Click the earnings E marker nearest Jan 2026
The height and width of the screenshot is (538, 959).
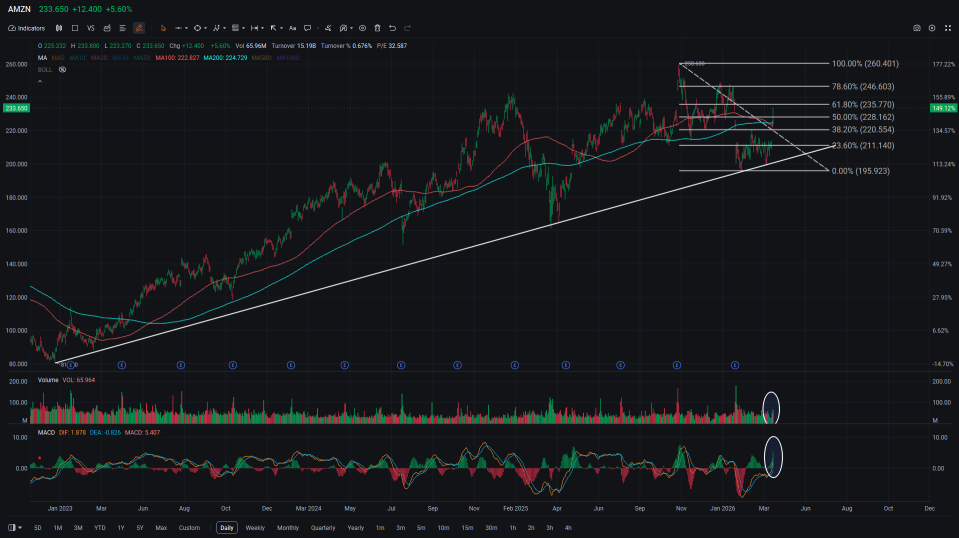735,365
